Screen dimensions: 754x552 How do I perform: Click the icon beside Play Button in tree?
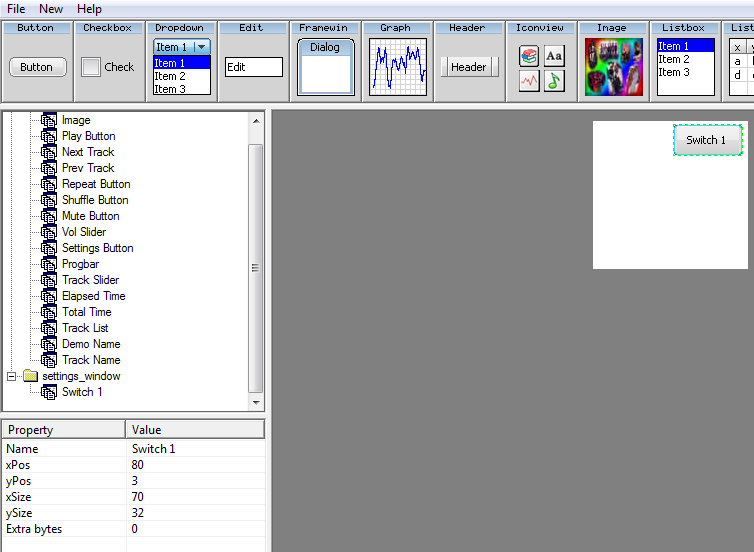click(x=49, y=136)
